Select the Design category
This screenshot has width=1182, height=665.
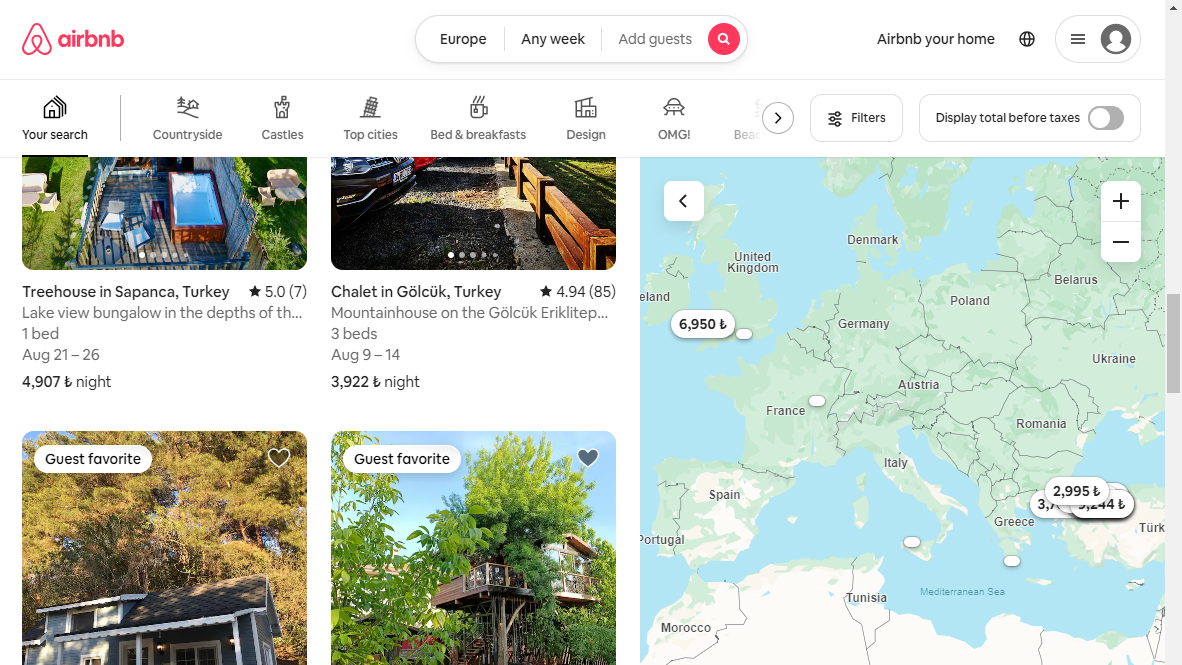coord(586,118)
